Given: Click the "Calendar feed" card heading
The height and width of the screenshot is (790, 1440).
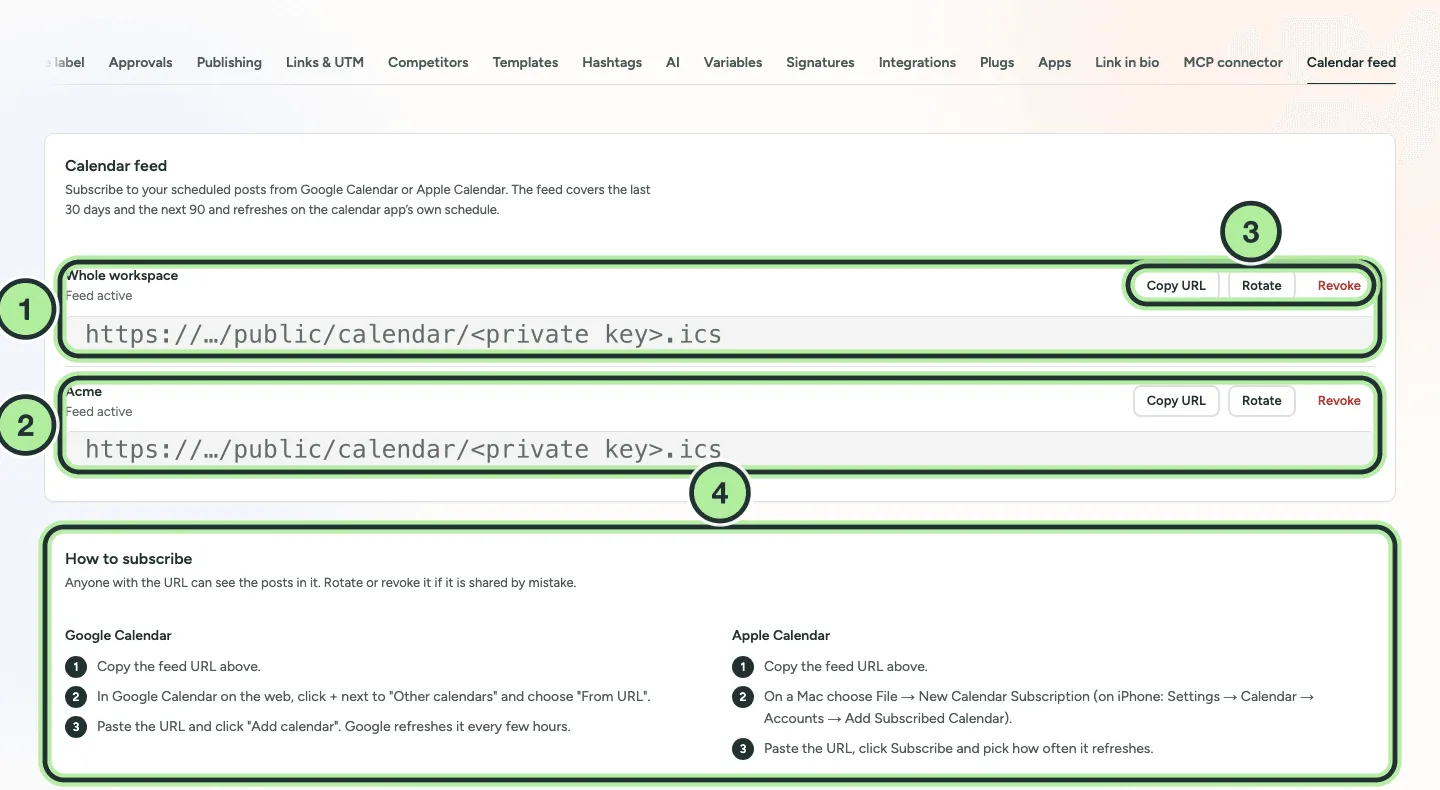Looking at the screenshot, I should click(x=116, y=166).
